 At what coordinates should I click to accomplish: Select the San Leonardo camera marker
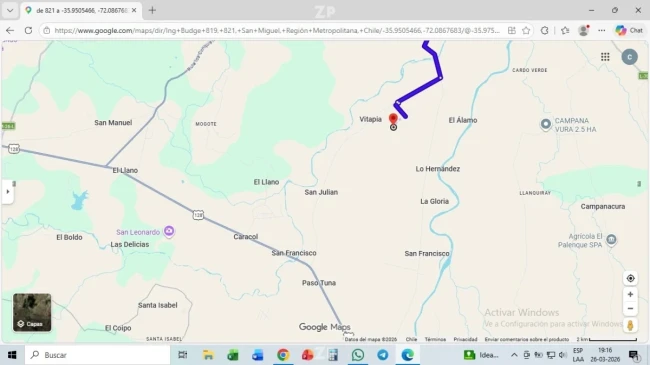click(x=169, y=231)
